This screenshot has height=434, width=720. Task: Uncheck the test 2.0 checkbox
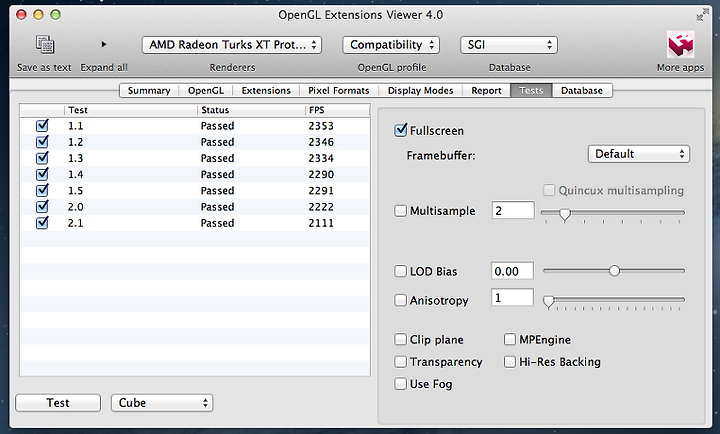pos(42,206)
